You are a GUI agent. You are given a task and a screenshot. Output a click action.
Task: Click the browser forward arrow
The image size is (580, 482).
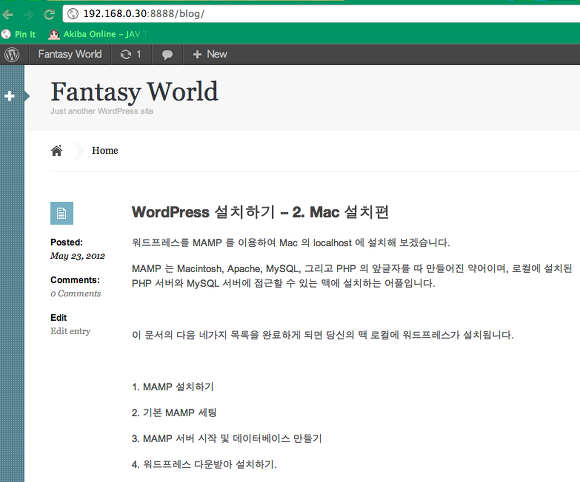coord(28,14)
